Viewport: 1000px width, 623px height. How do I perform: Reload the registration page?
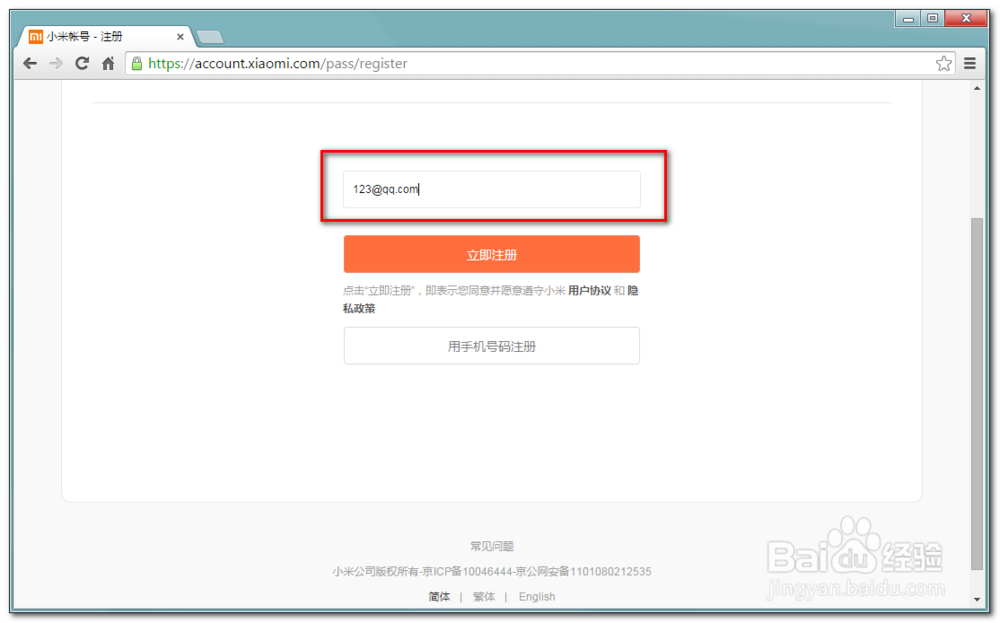click(82, 62)
